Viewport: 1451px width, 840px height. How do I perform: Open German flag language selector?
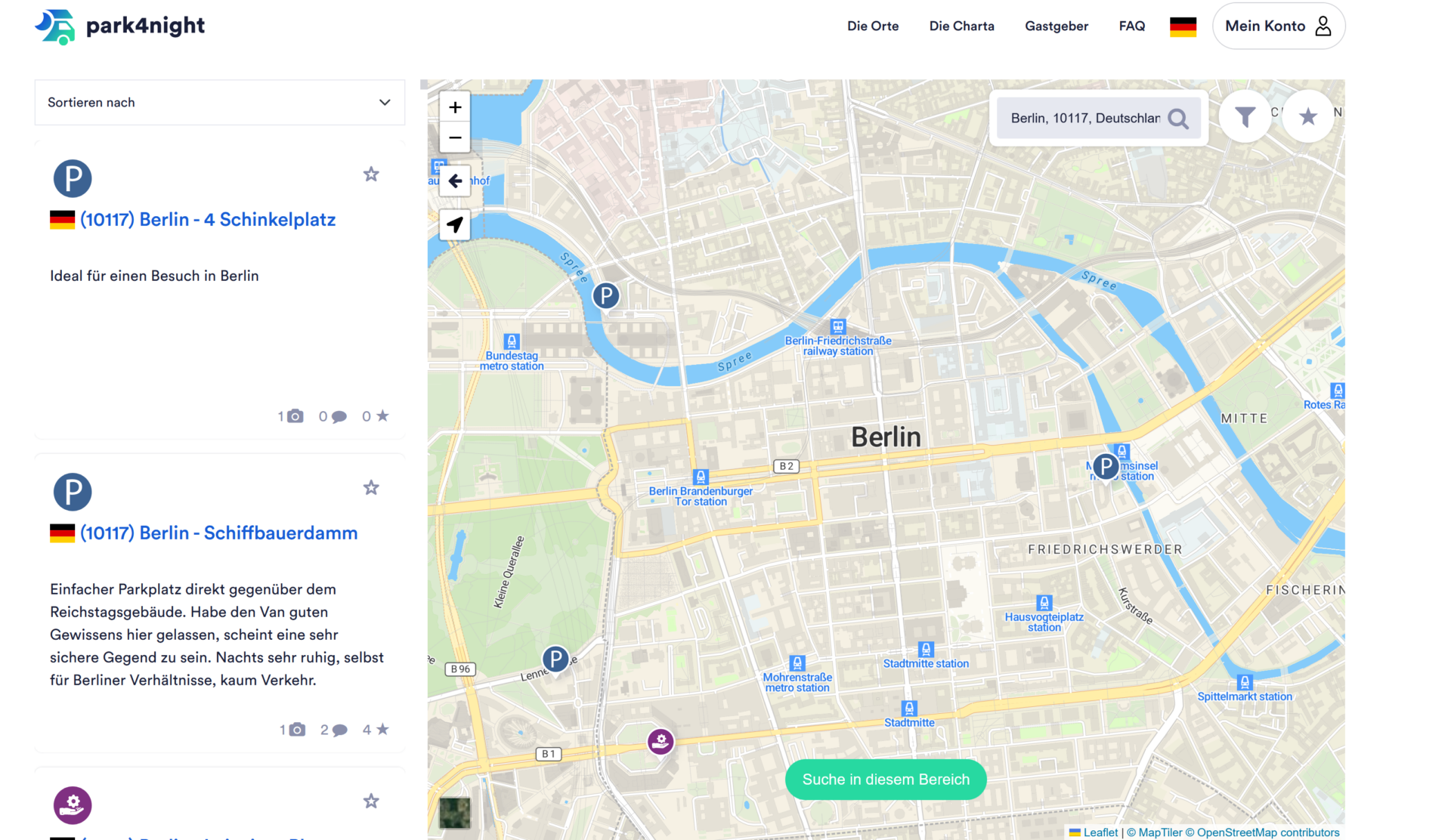coord(1183,26)
